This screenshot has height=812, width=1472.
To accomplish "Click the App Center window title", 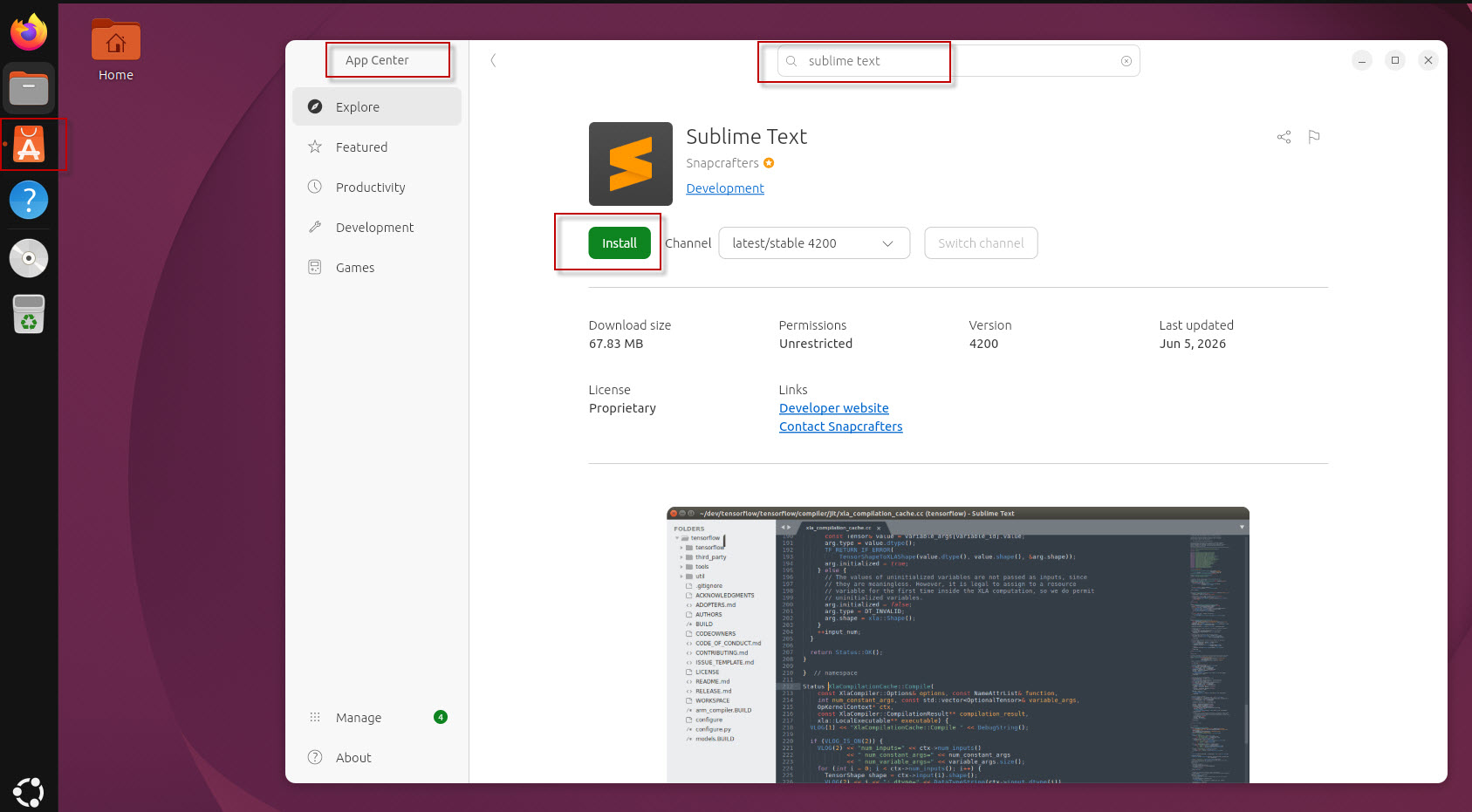I will point(377,60).
